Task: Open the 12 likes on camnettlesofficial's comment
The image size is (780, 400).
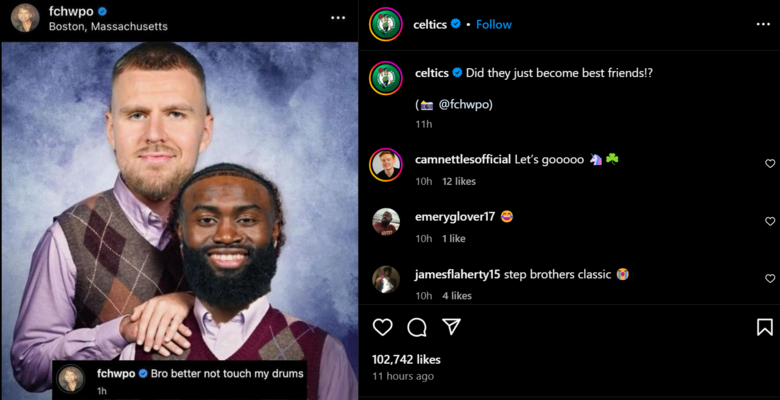Action: pos(459,181)
